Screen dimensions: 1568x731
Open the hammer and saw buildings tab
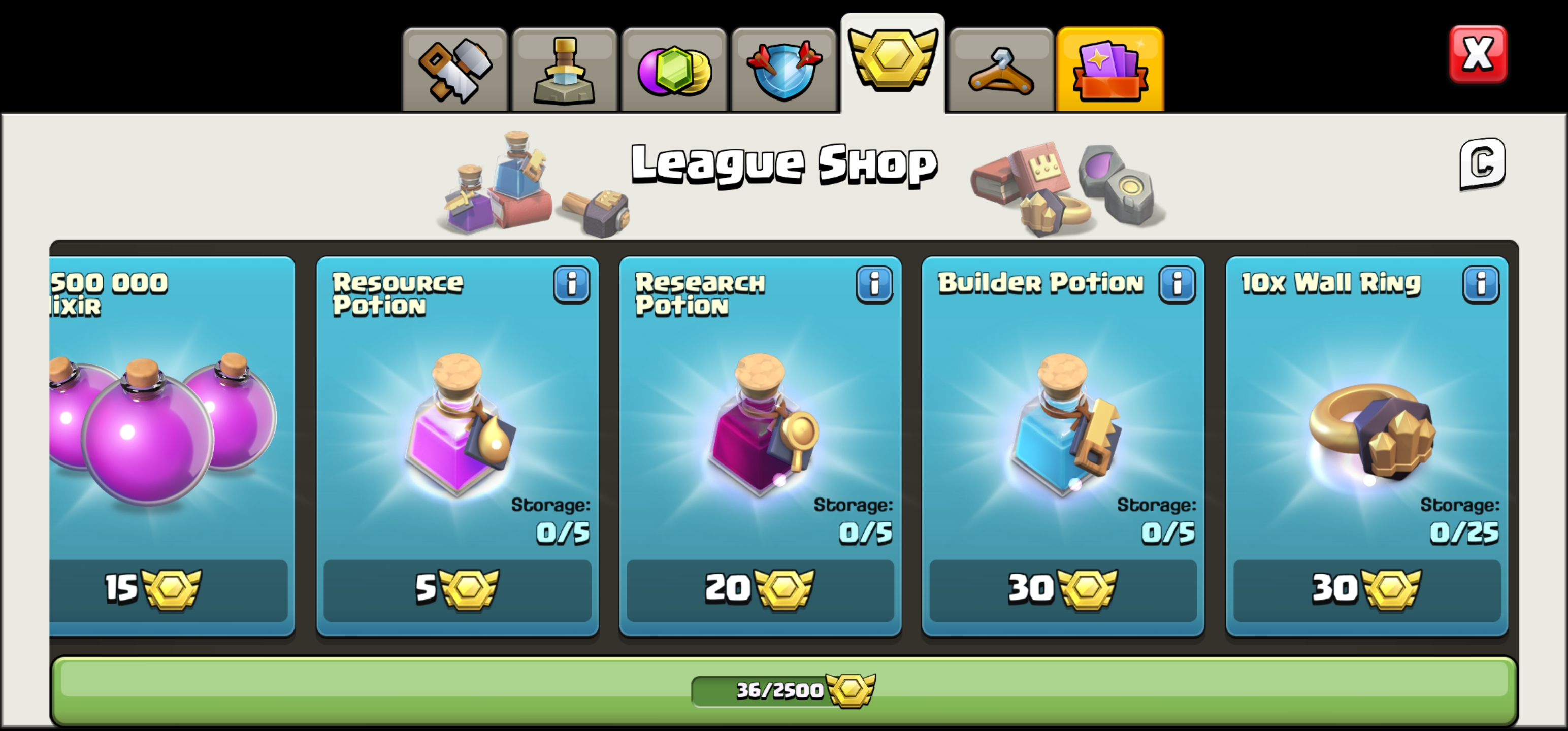tap(454, 70)
